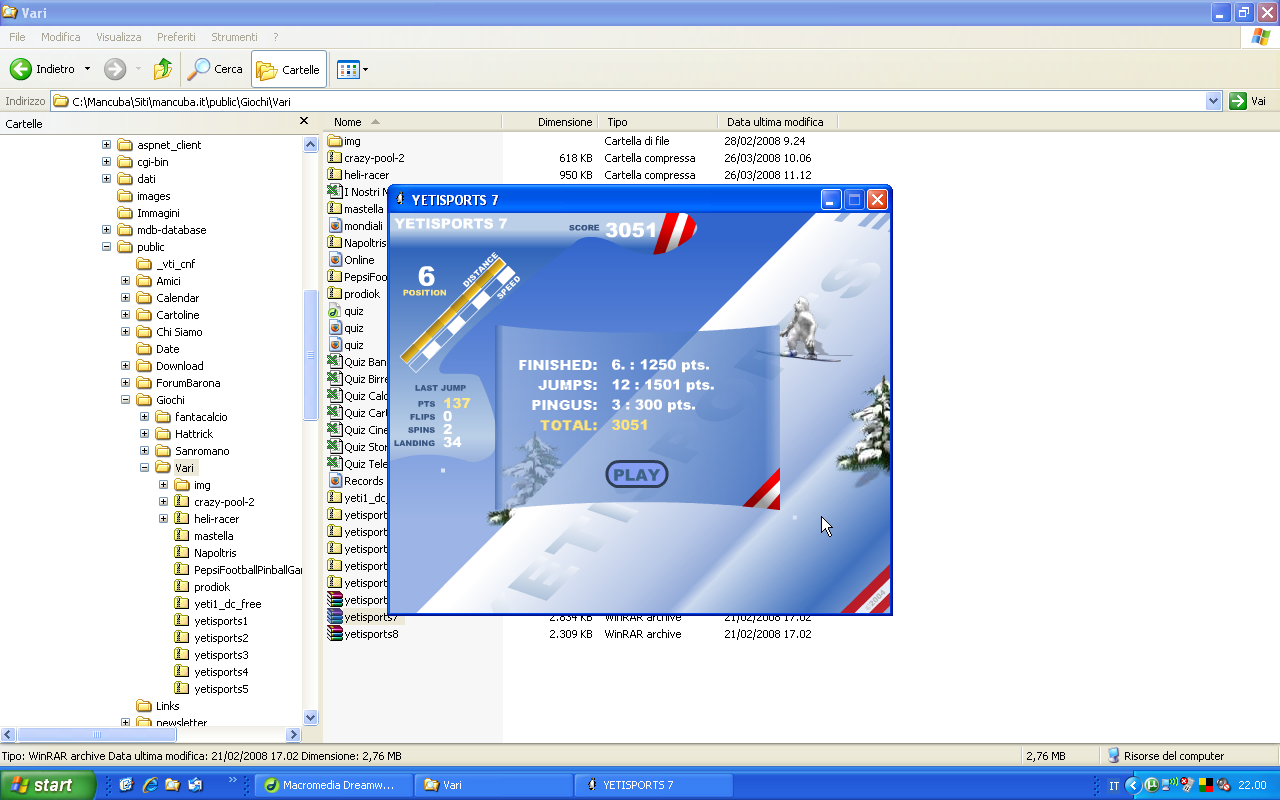Select the Records file icon
The width and height of the screenshot is (1280, 800).
tap(335, 481)
